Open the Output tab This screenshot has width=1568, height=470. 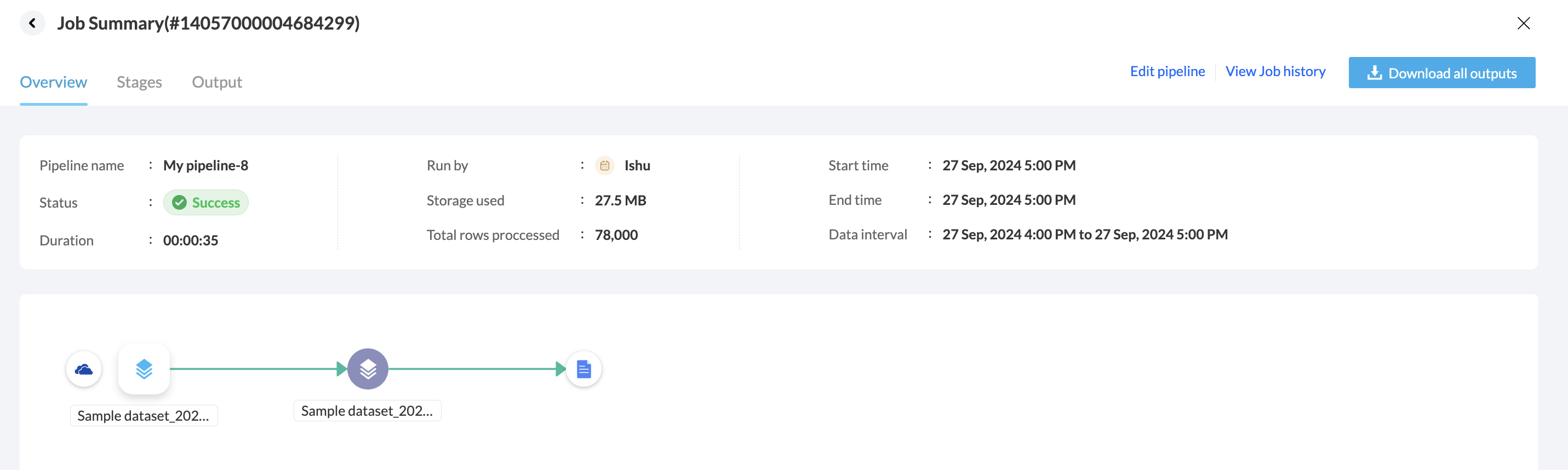coord(217,82)
